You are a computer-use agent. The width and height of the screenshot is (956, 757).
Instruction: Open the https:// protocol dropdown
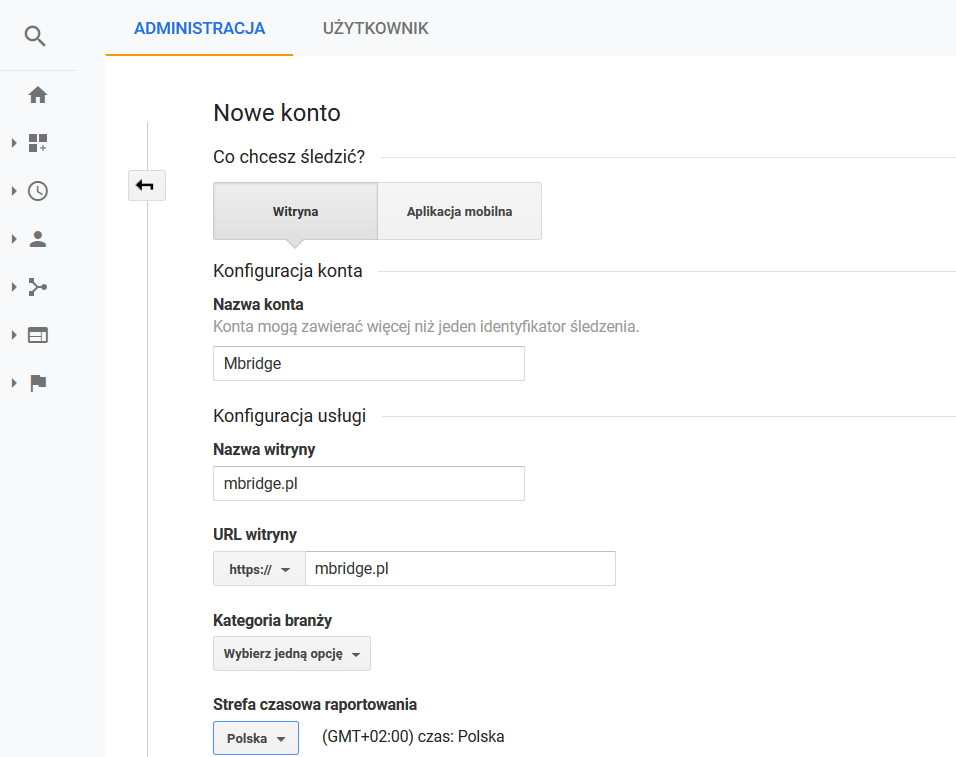pyautogui.click(x=259, y=569)
